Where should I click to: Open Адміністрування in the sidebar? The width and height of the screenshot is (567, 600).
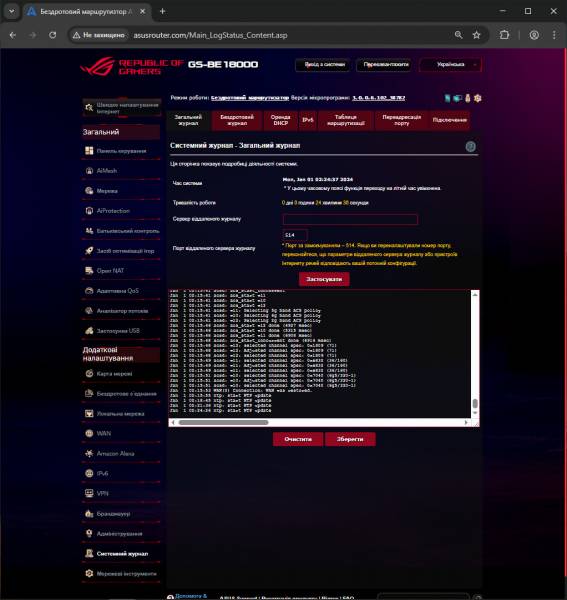point(121,533)
